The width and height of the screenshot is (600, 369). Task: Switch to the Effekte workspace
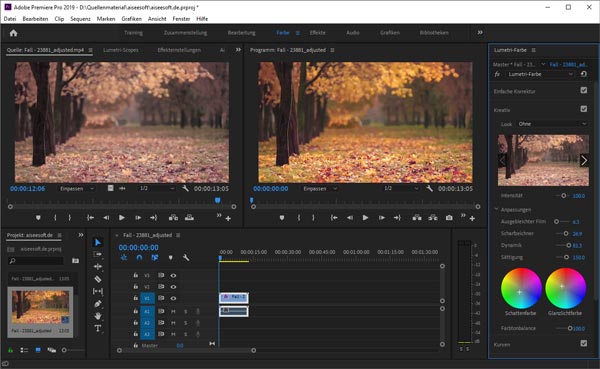click(x=318, y=33)
